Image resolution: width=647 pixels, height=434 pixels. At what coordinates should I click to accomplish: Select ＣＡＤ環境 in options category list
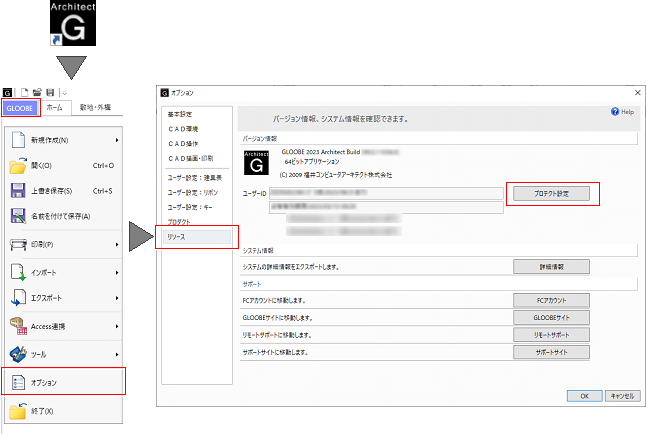click(x=183, y=129)
